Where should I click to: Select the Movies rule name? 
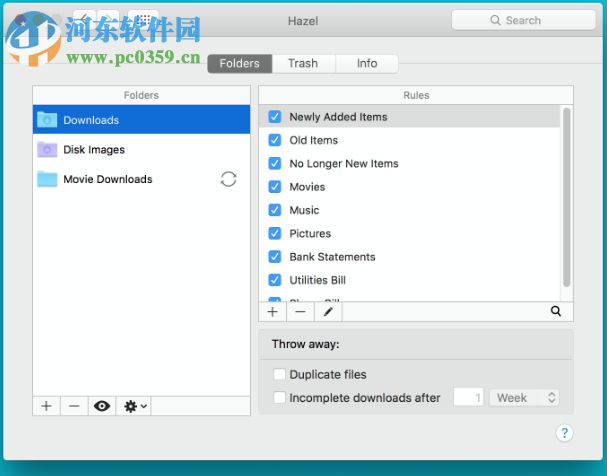307,187
